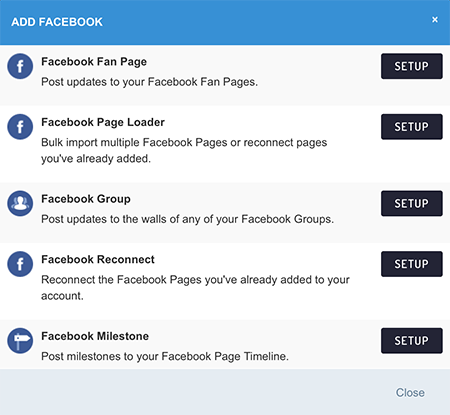Image resolution: width=450 pixels, height=415 pixels.
Task: Select the Facebook Page Loader title
Action: [103, 123]
